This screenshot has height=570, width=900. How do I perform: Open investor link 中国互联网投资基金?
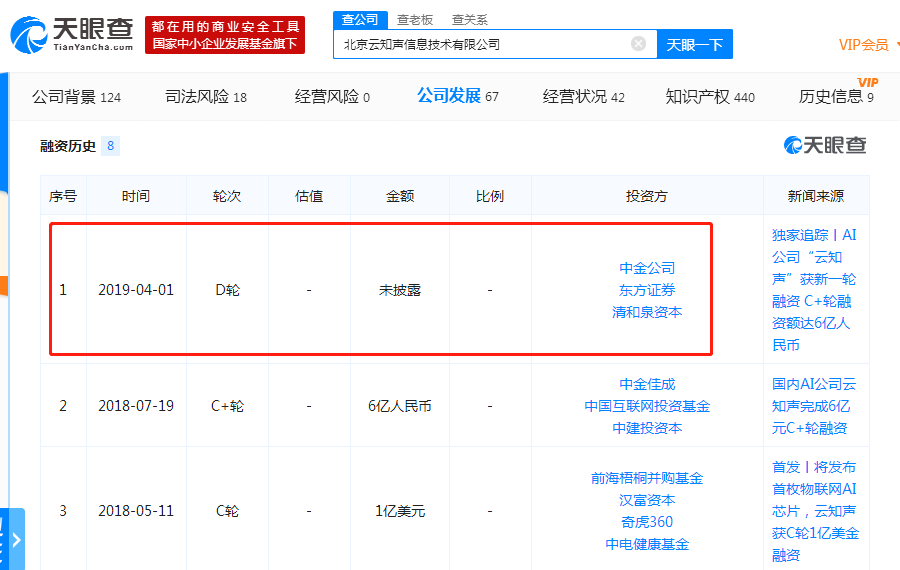(x=647, y=406)
